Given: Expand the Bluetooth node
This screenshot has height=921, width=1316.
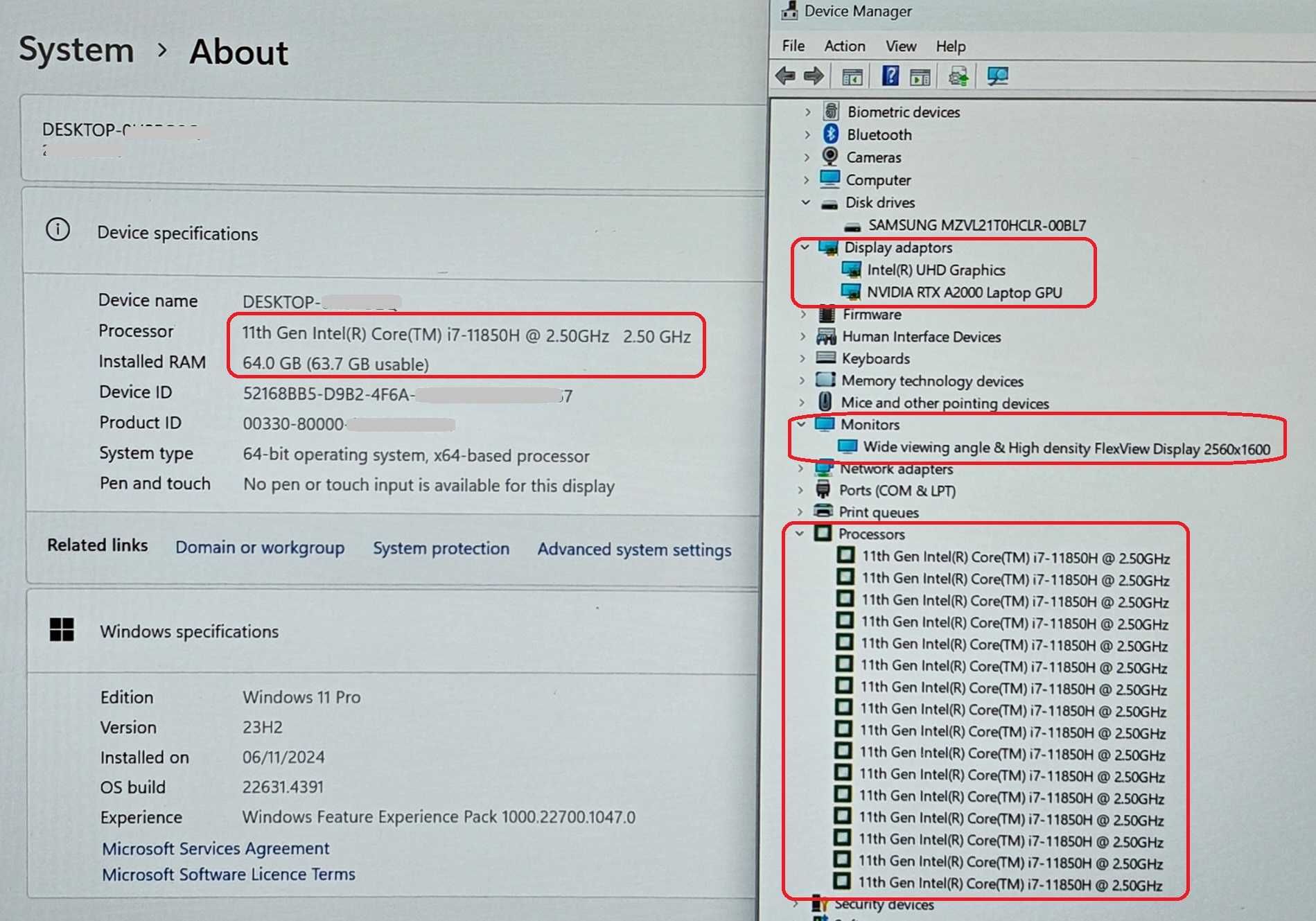Looking at the screenshot, I should click(807, 134).
